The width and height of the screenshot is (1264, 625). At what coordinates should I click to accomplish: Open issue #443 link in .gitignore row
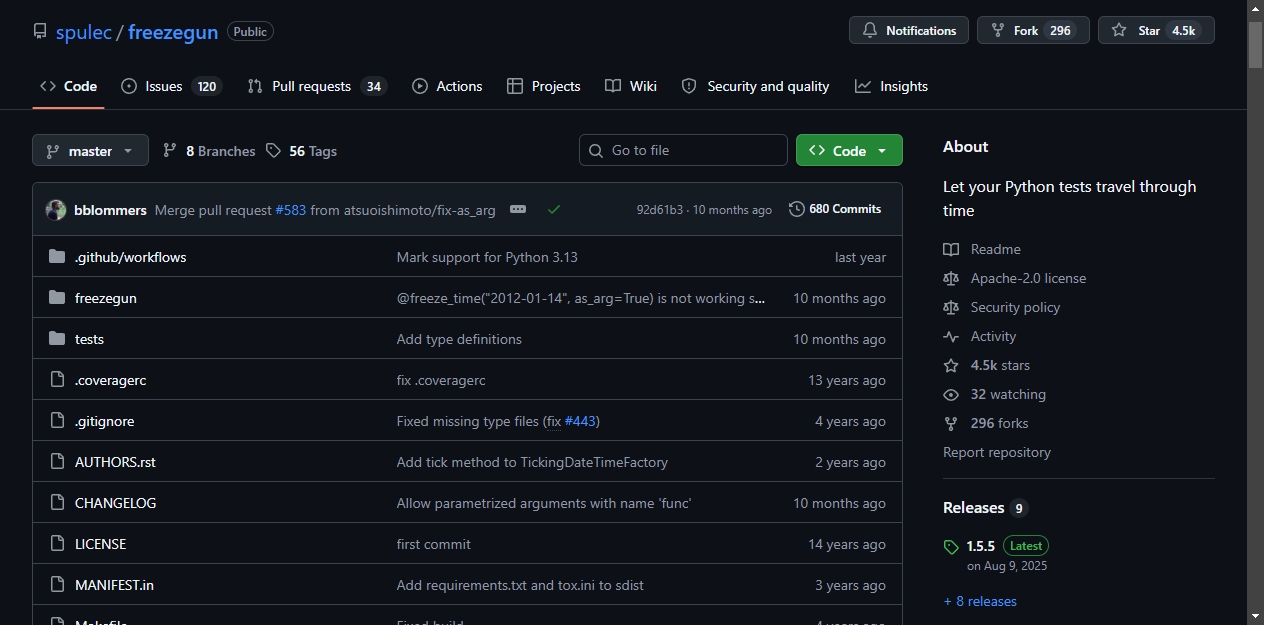pyautogui.click(x=580, y=421)
